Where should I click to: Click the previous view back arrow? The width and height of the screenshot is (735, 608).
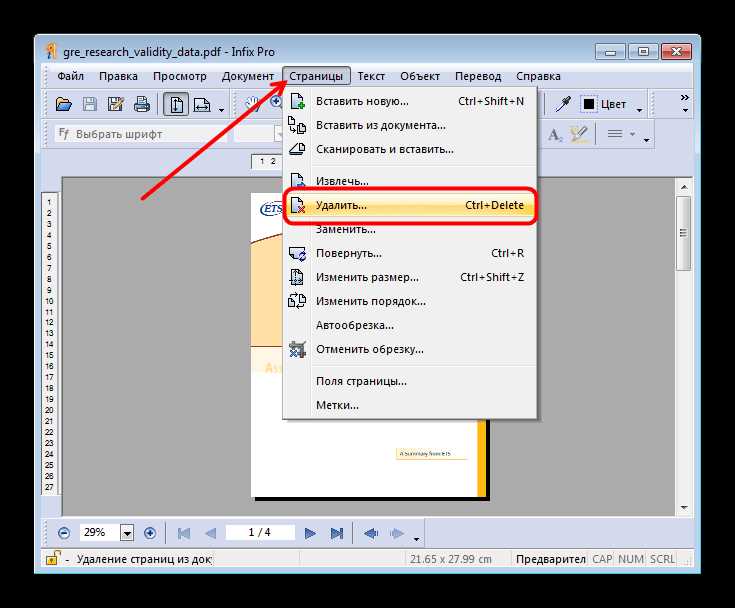click(x=370, y=533)
